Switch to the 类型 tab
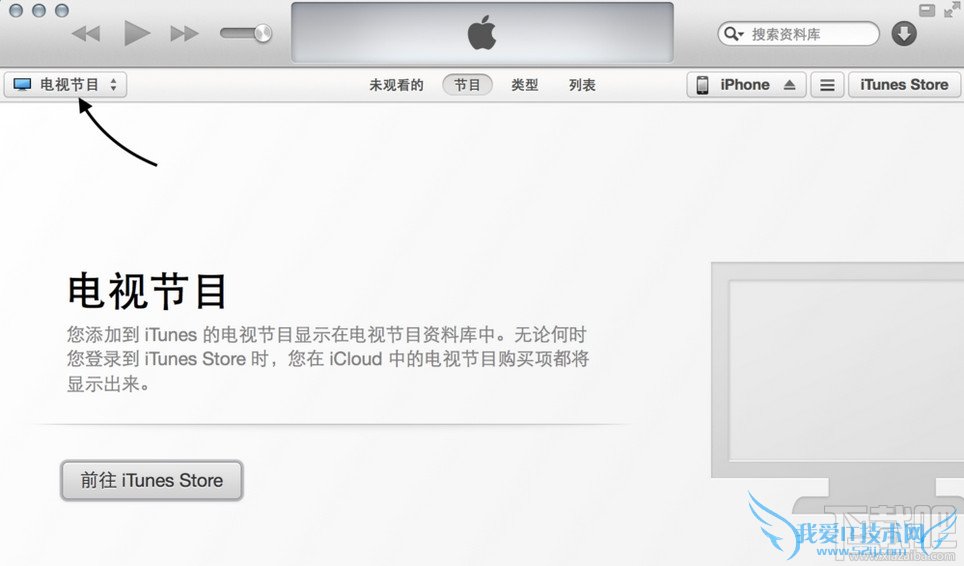The image size is (964, 566). click(524, 85)
